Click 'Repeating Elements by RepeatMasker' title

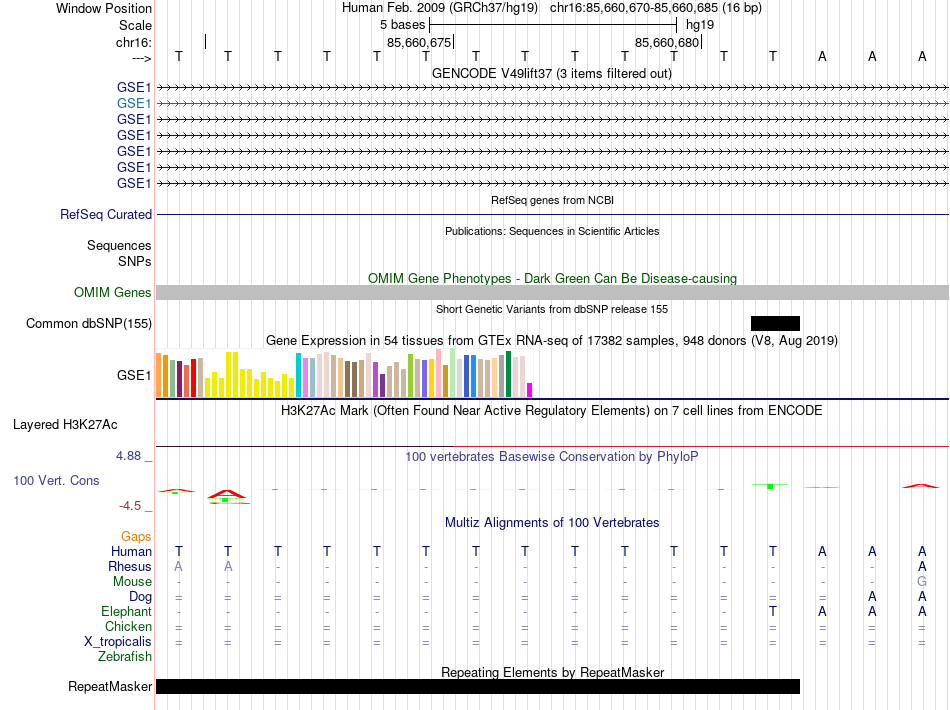(552, 672)
